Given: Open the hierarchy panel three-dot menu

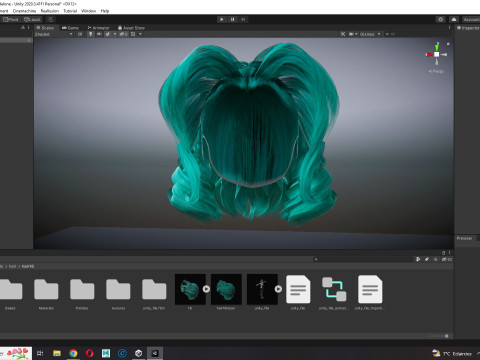Looking at the screenshot, I should tap(29, 28).
